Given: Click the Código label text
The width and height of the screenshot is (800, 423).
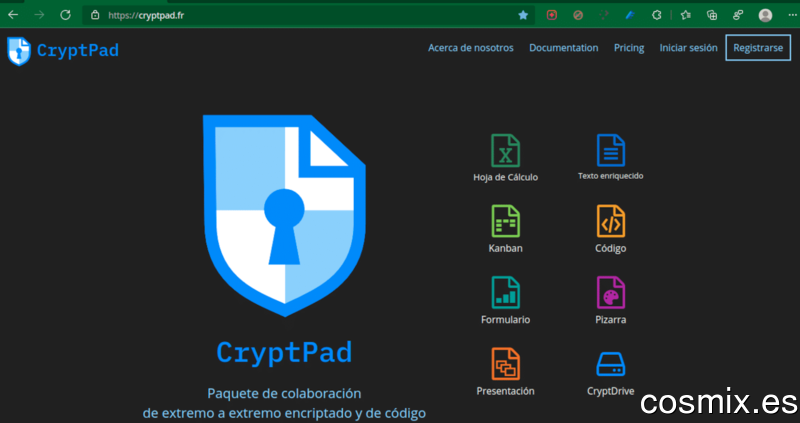Looking at the screenshot, I should 611,248.
